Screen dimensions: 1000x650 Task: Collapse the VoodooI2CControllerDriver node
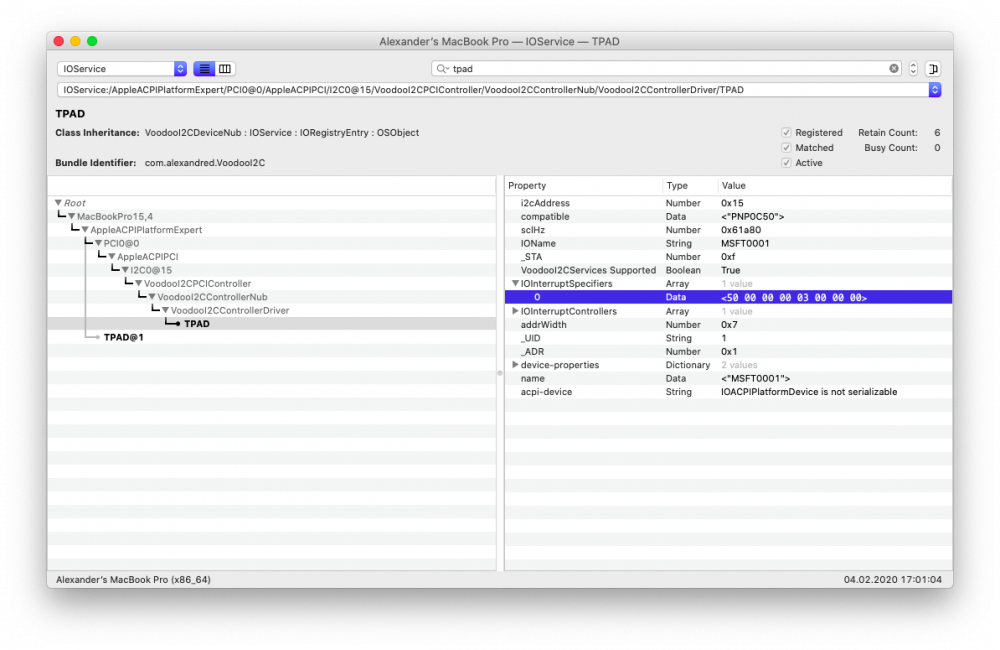point(165,311)
